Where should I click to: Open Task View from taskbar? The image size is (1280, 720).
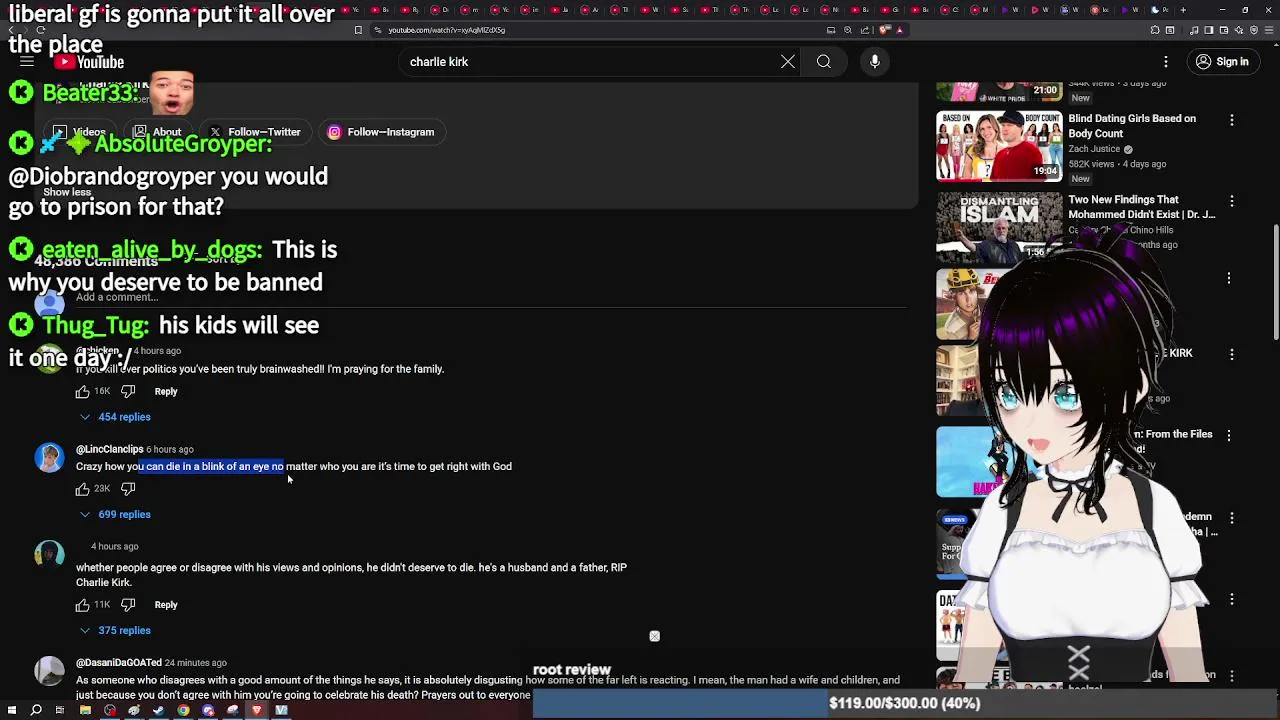click(60, 711)
